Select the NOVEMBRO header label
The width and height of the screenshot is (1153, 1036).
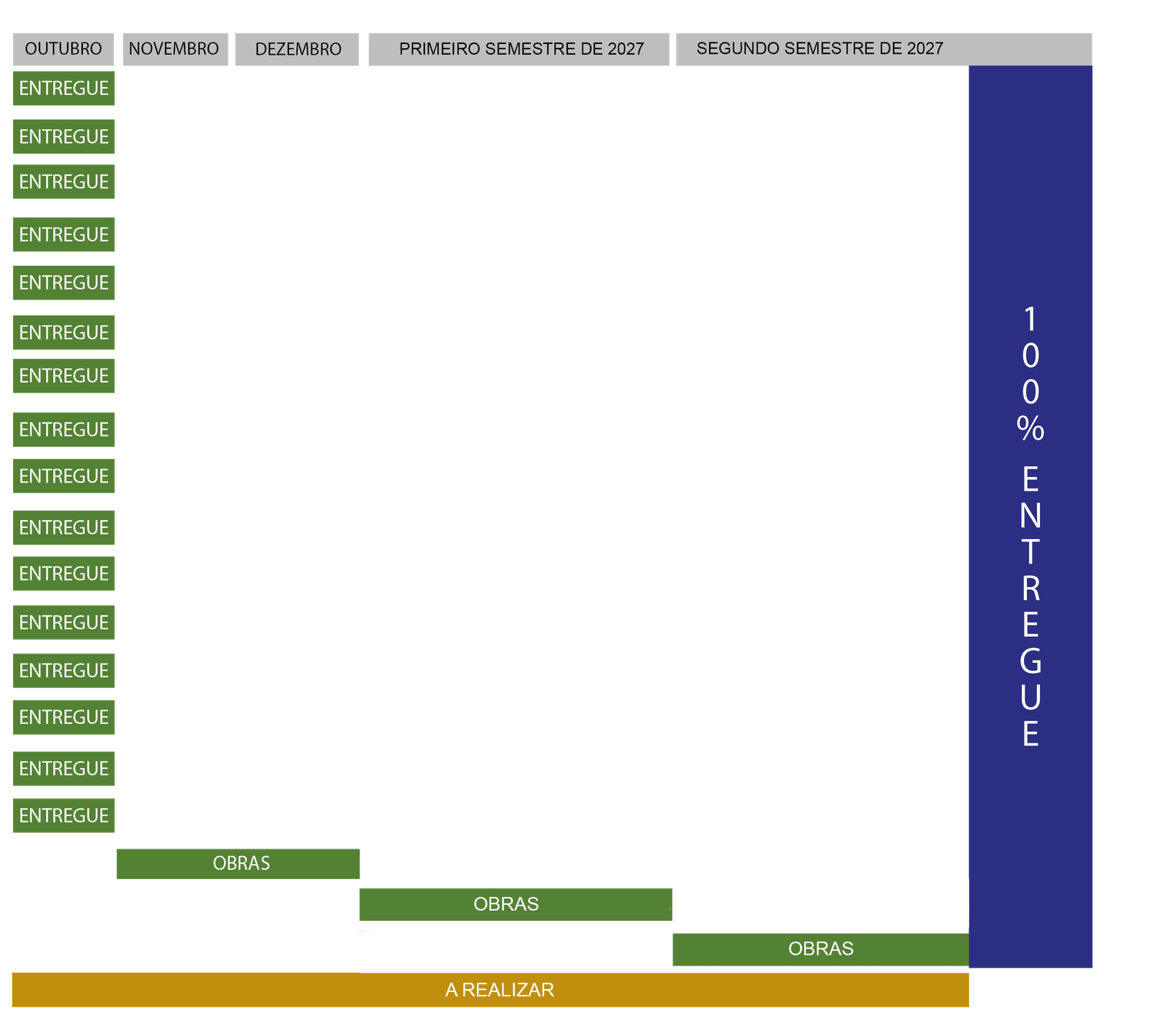pos(175,49)
